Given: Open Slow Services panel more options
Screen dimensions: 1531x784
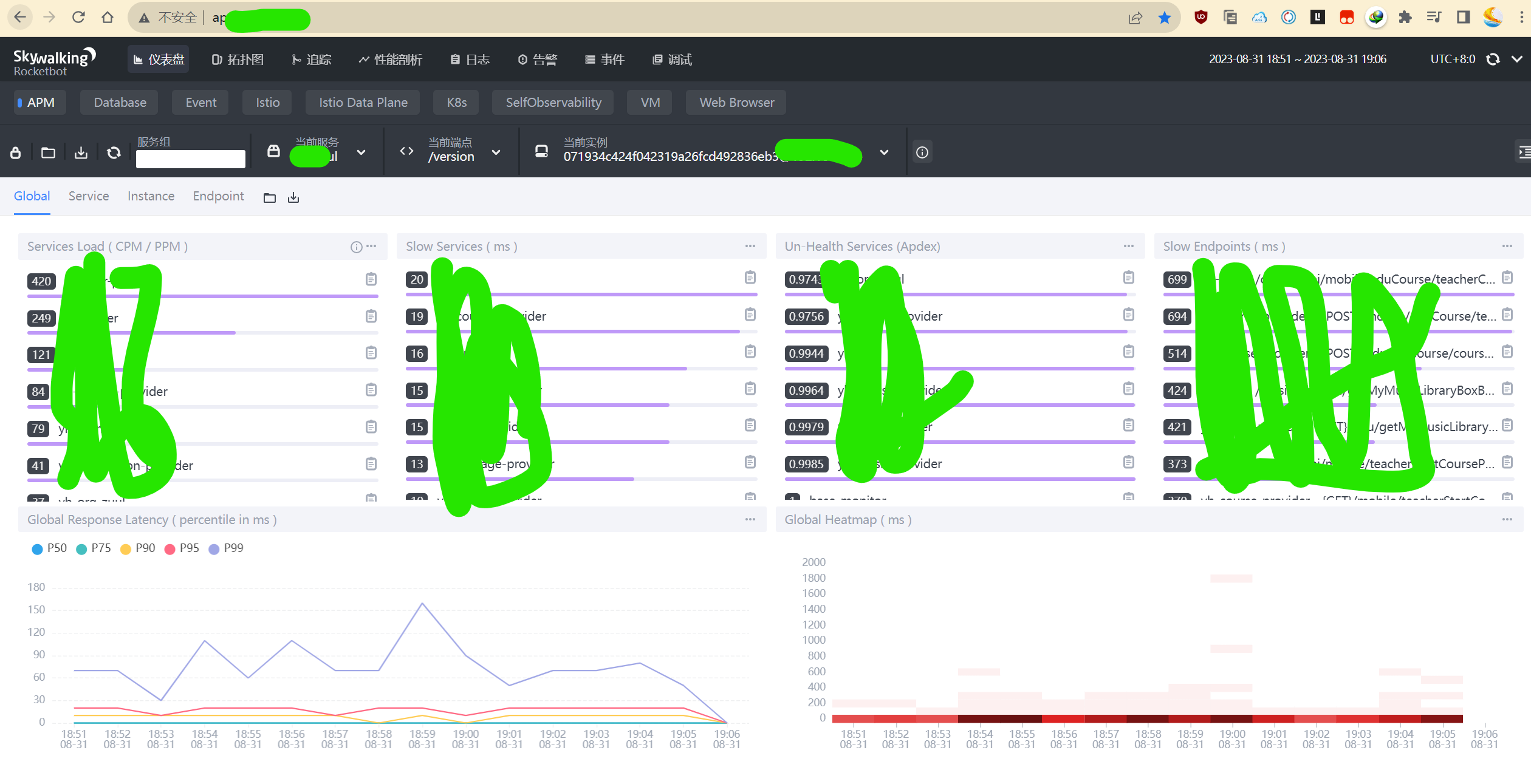Looking at the screenshot, I should coord(750,246).
